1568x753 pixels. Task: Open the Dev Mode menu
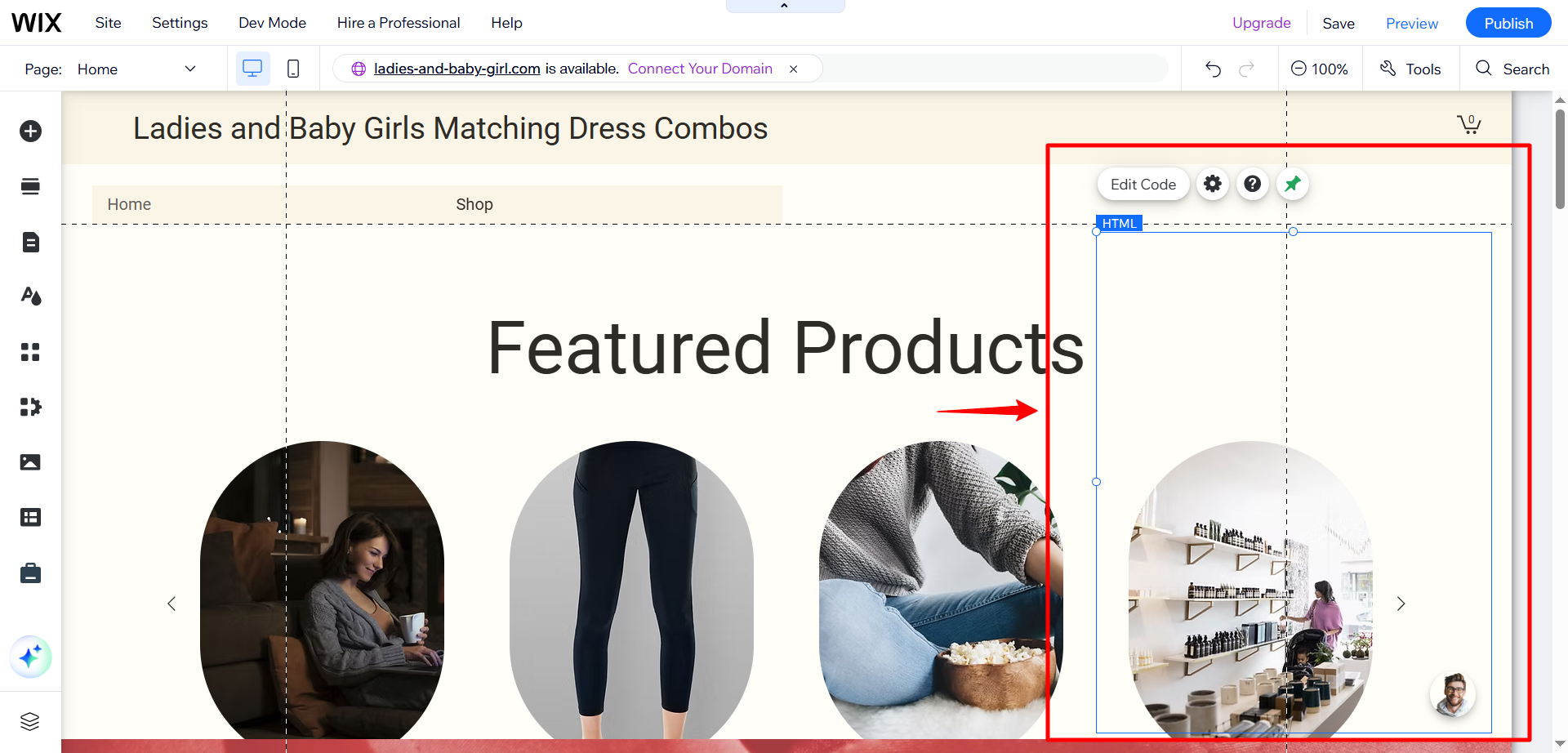pos(272,23)
